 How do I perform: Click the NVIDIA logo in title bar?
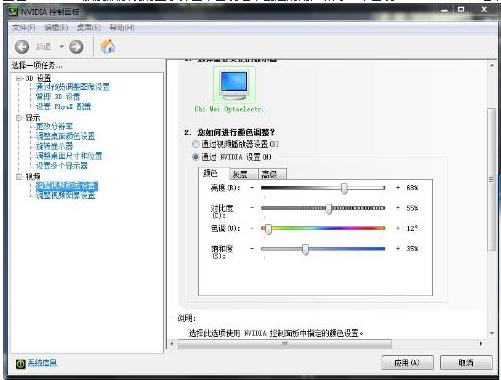[x=13, y=12]
